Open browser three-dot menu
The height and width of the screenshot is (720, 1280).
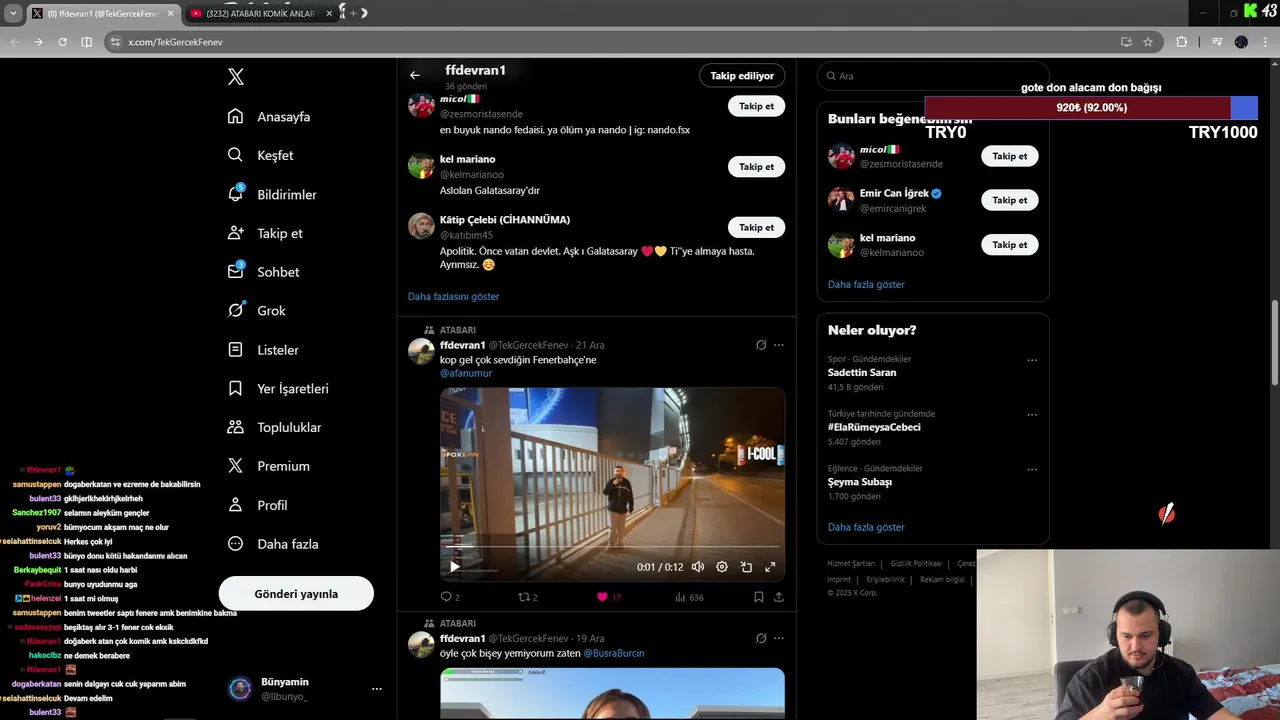pos(1266,42)
